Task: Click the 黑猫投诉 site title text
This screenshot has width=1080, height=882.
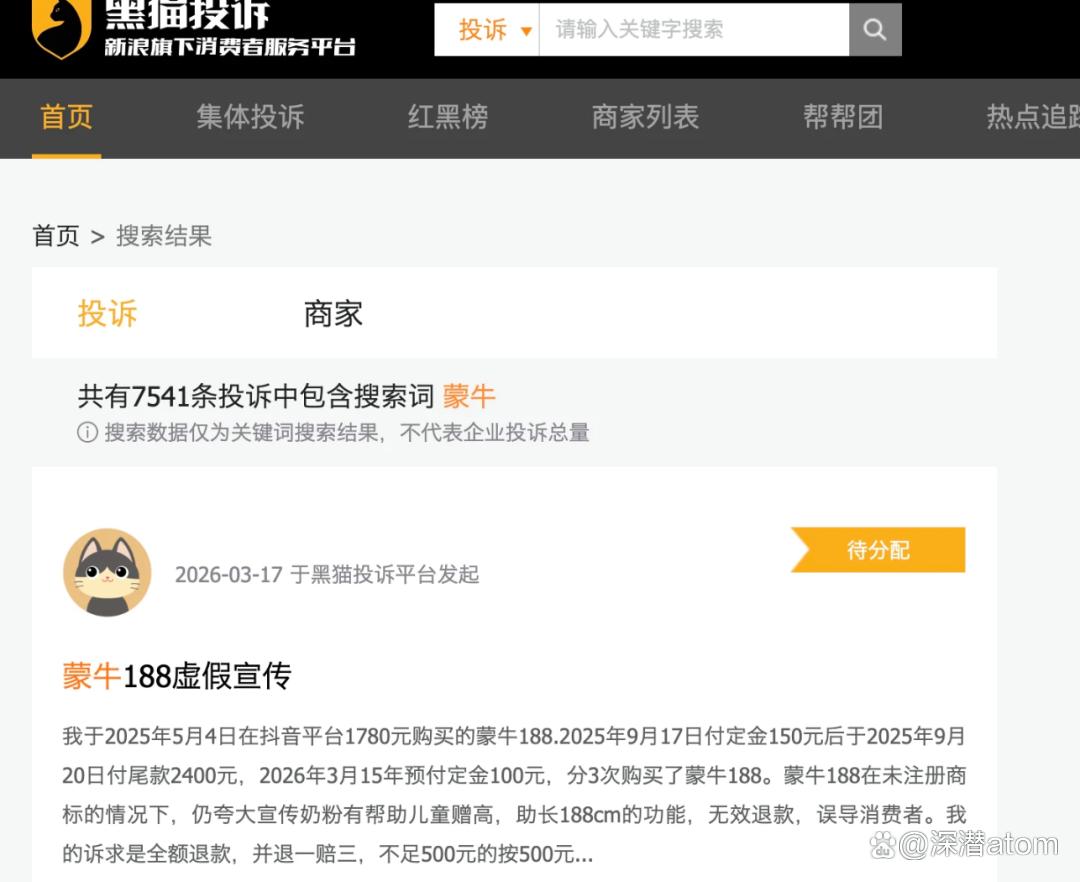Action: click(187, 14)
